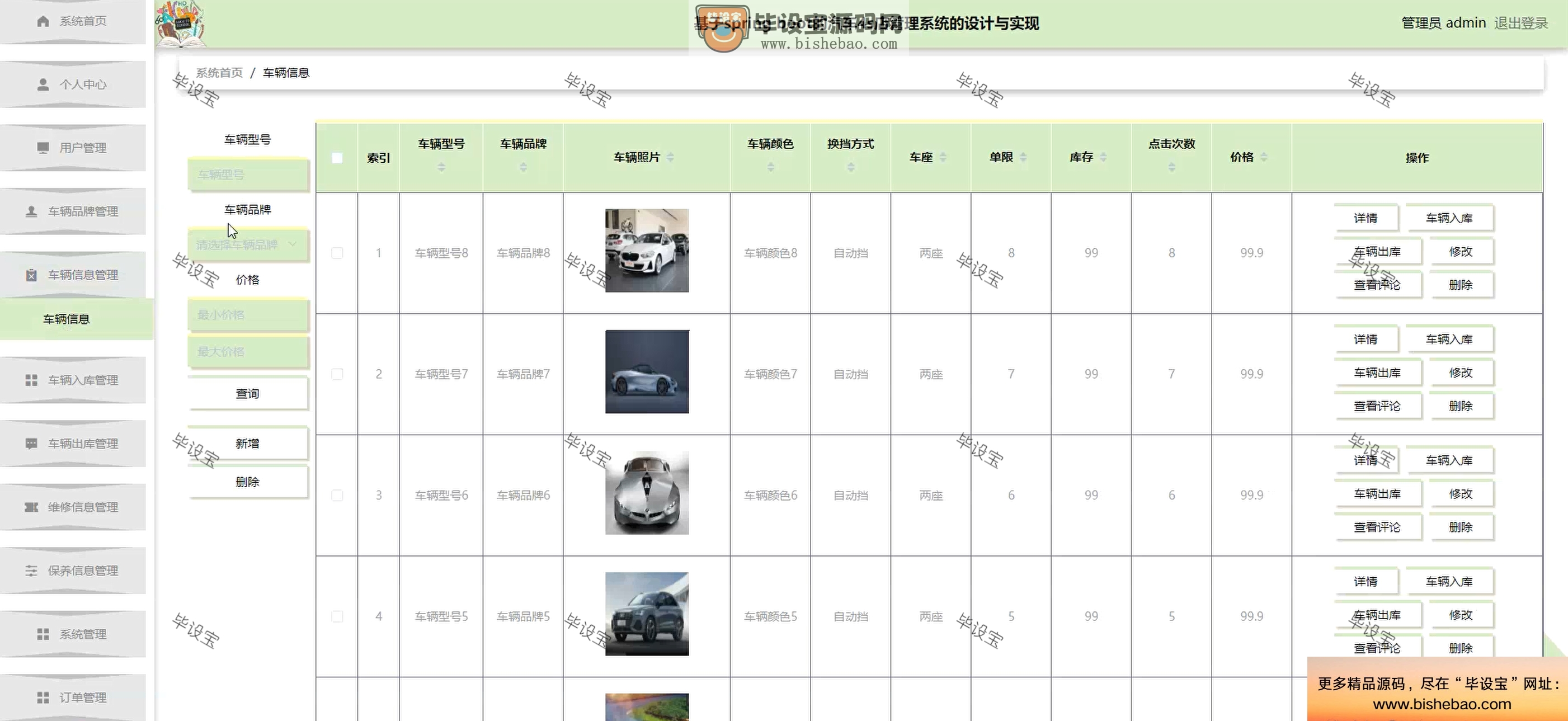Toggle the select-all checkbox in table header
The image size is (1568, 721).
coord(337,158)
